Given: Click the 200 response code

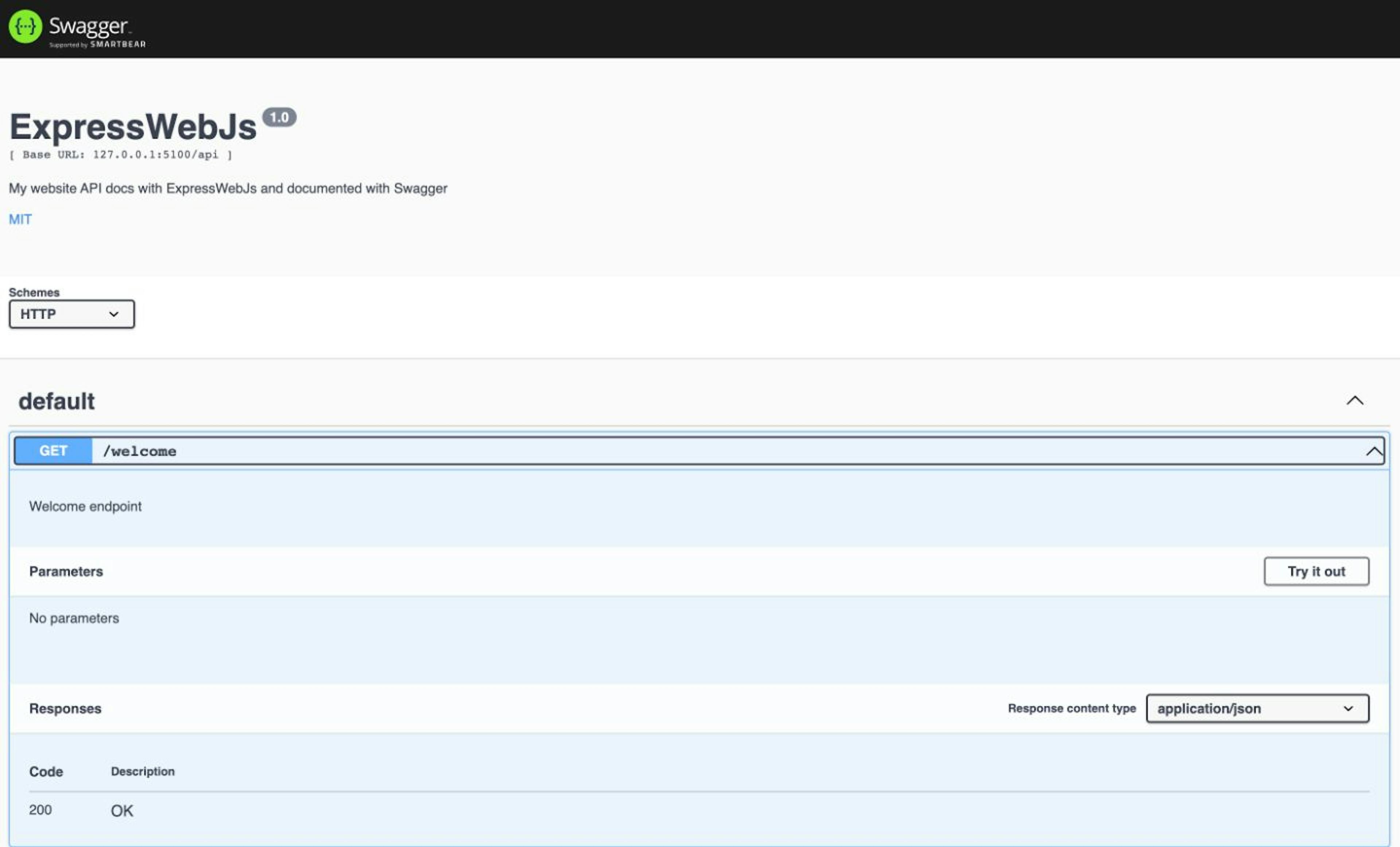Looking at the screenshot, I should pos(40,810).
